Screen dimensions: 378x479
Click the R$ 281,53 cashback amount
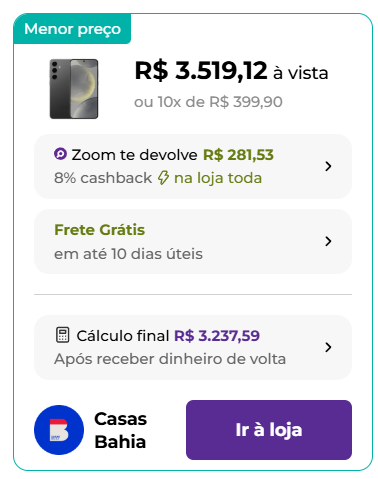tap(238, 155)
